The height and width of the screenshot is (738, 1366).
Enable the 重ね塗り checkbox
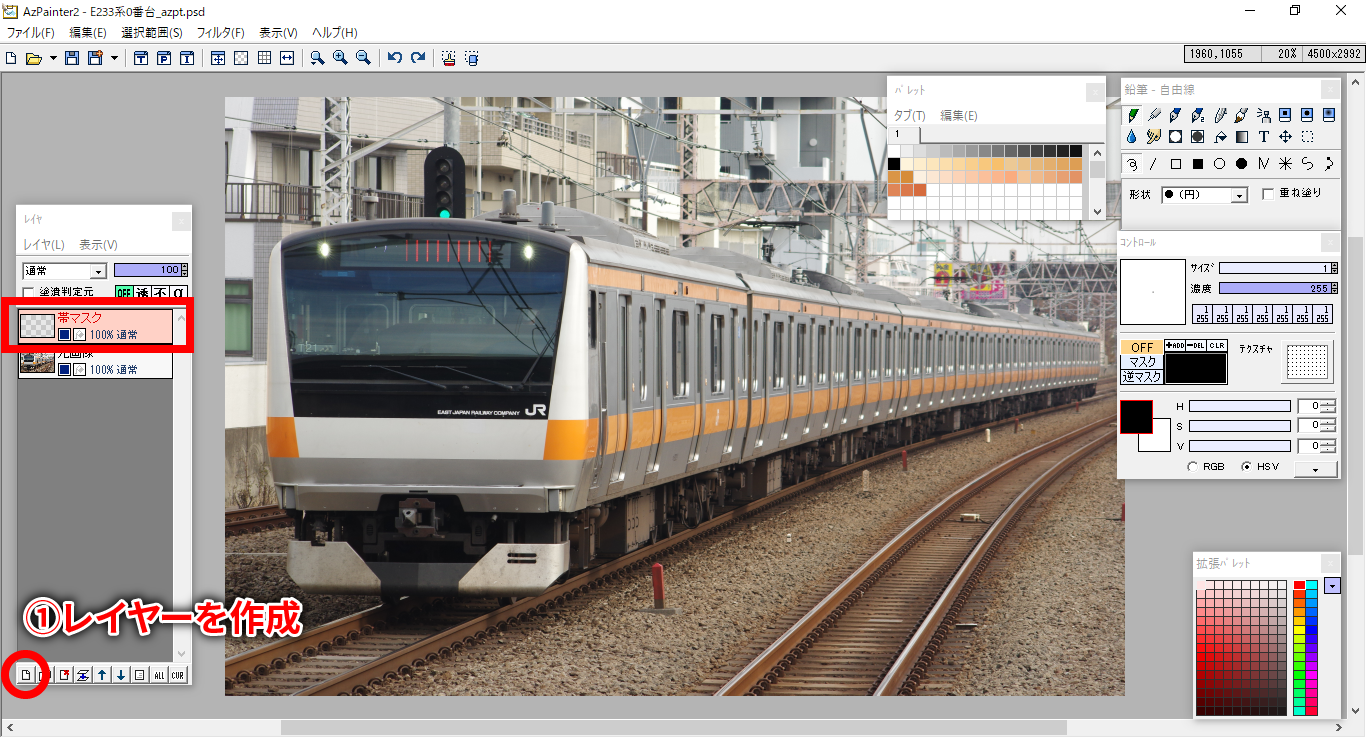pos(1268,193)
